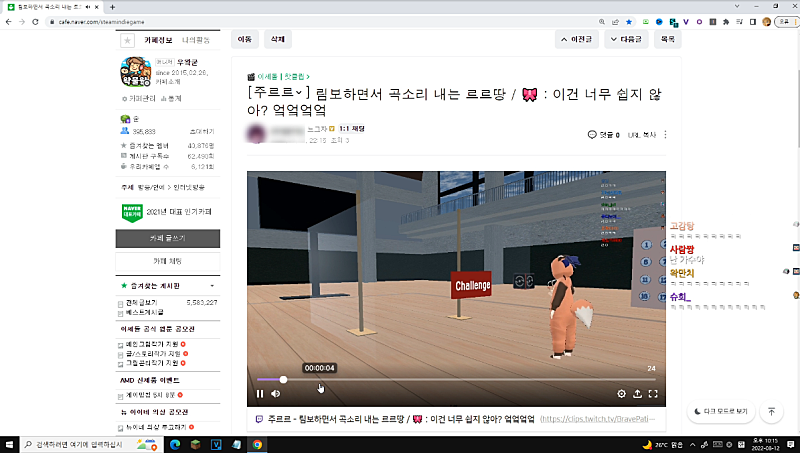The width and height of the screenshot is (800, 453).
Task: Open a new browser tab
Action: pyautogui.click(x=112, y=7)
